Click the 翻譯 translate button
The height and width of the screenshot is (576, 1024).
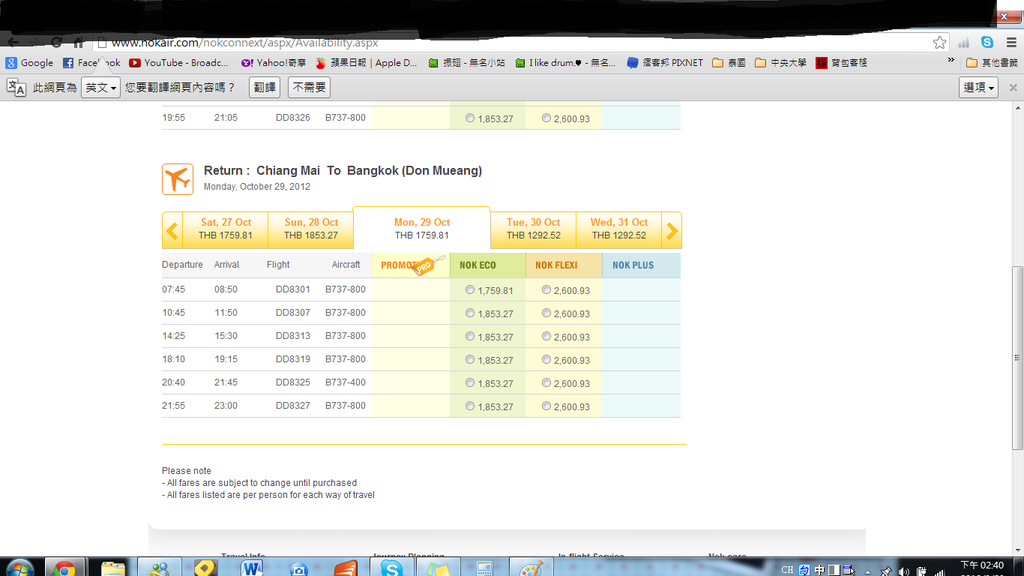pyautogui.click(x=264, y=88)
